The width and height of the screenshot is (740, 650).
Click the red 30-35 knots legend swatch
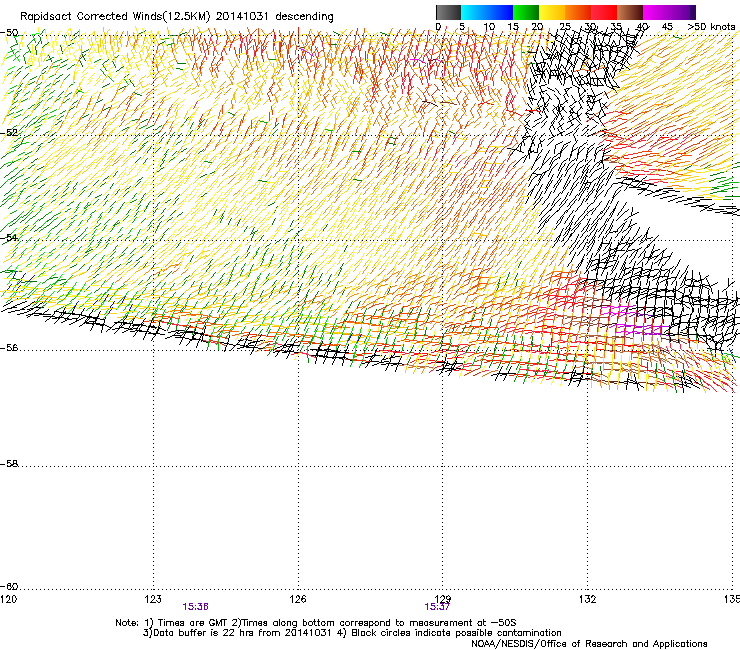click(604, 12)
